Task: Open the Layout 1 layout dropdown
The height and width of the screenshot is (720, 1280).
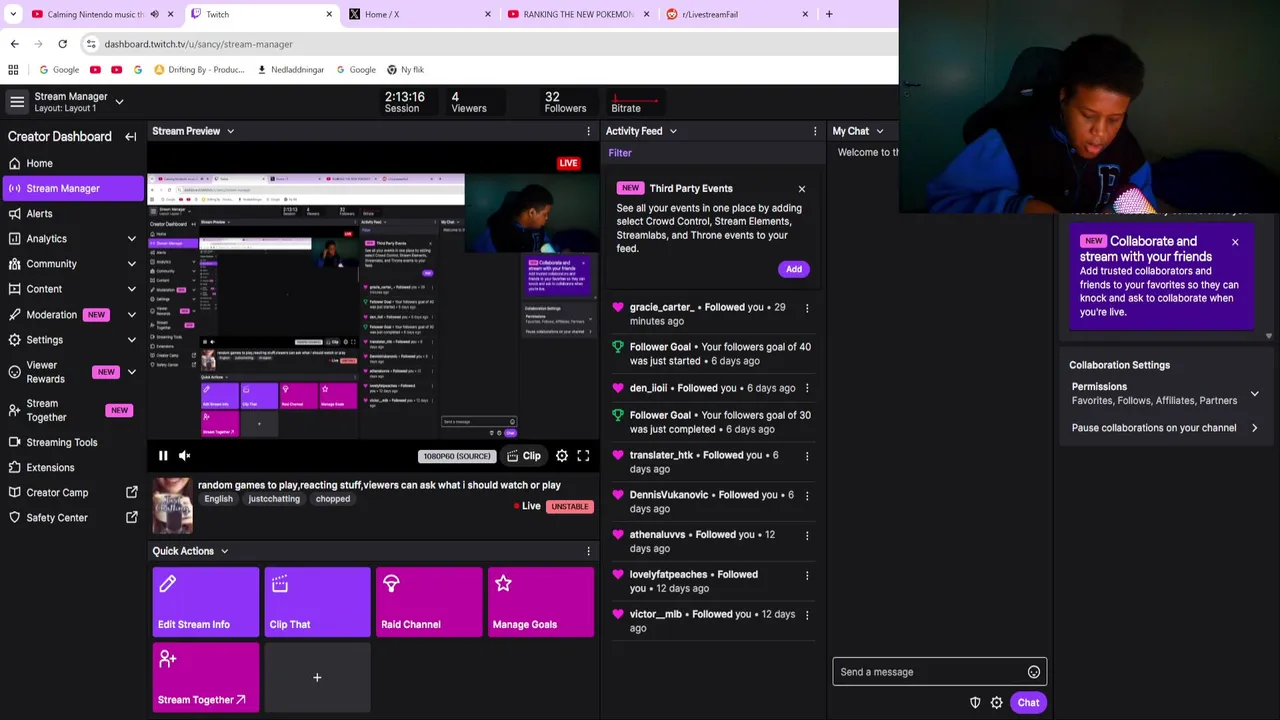Action: pyautogui.click(x=119, y=102)
